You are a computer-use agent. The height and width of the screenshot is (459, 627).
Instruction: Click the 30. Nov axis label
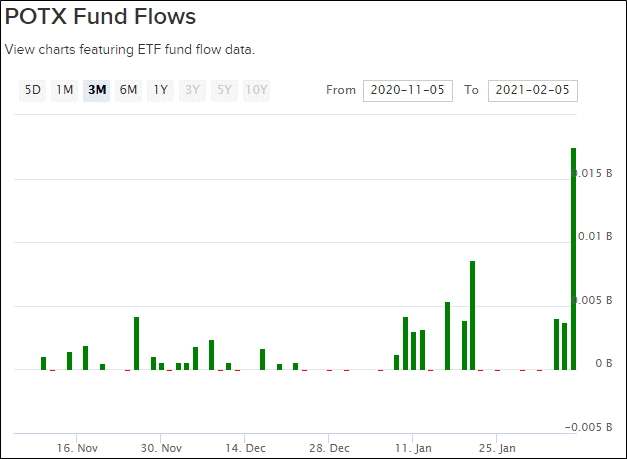(x=161, y=448)
